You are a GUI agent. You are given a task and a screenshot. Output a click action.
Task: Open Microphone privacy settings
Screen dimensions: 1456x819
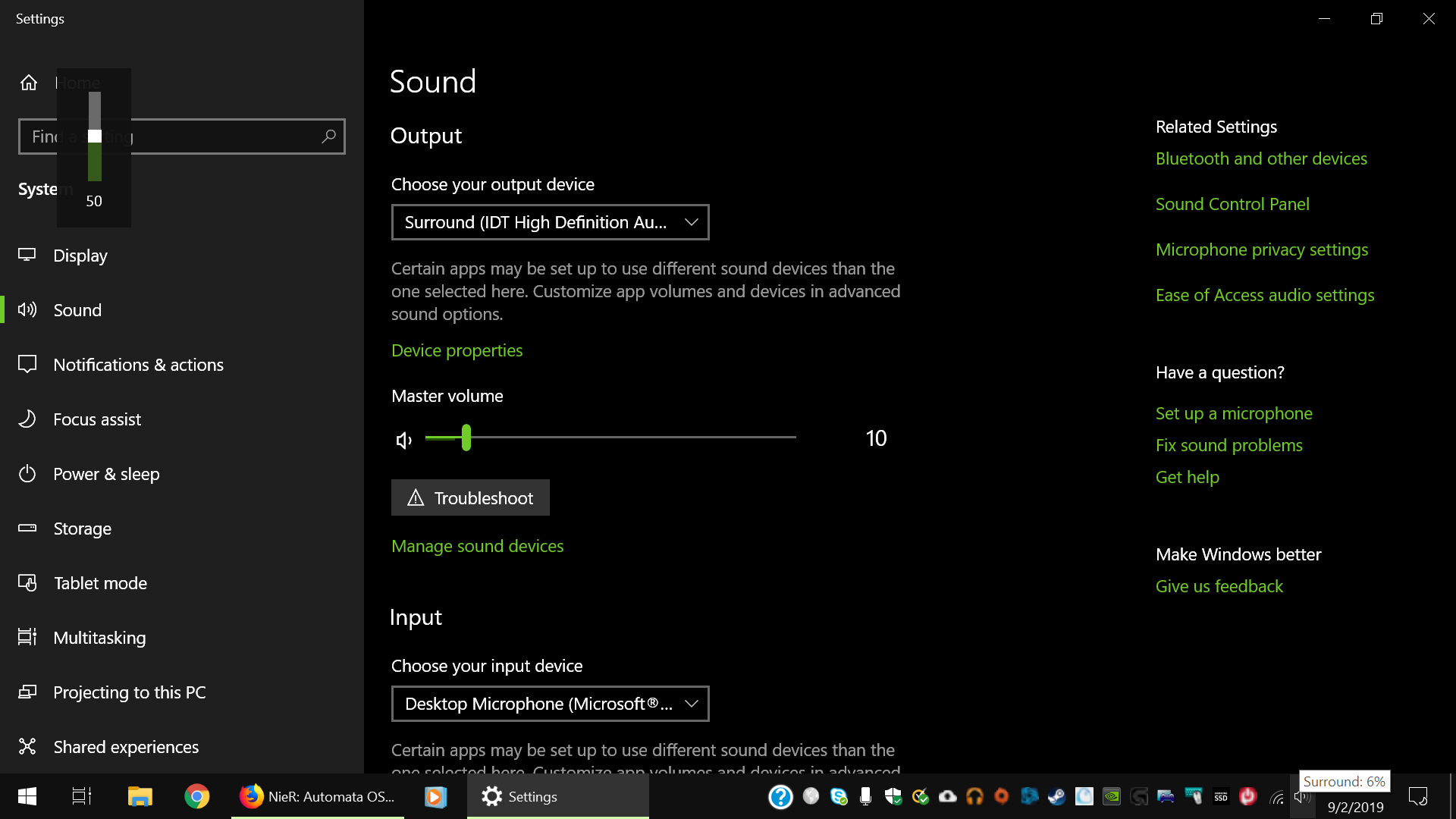[1262, 249]
